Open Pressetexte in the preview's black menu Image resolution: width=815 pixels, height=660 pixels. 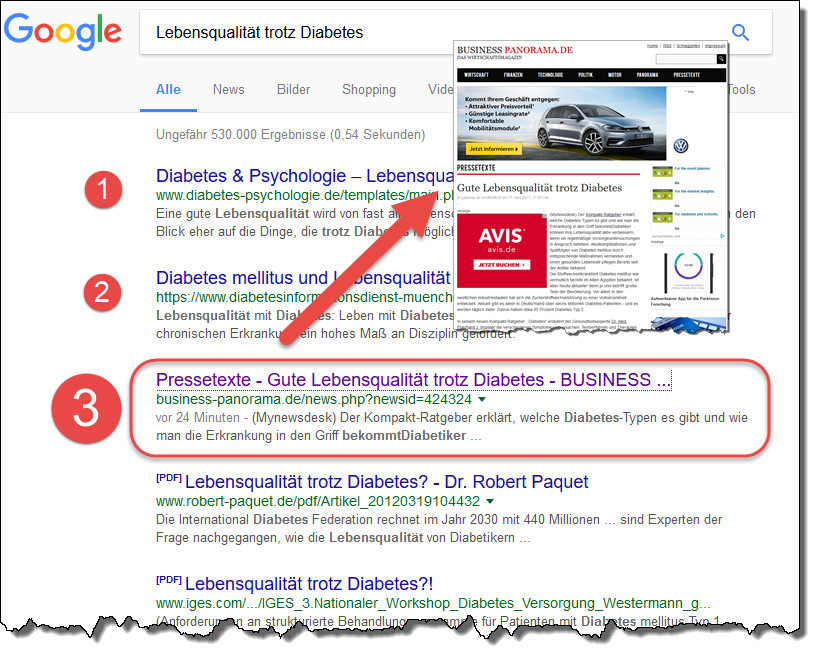[687, 75]
